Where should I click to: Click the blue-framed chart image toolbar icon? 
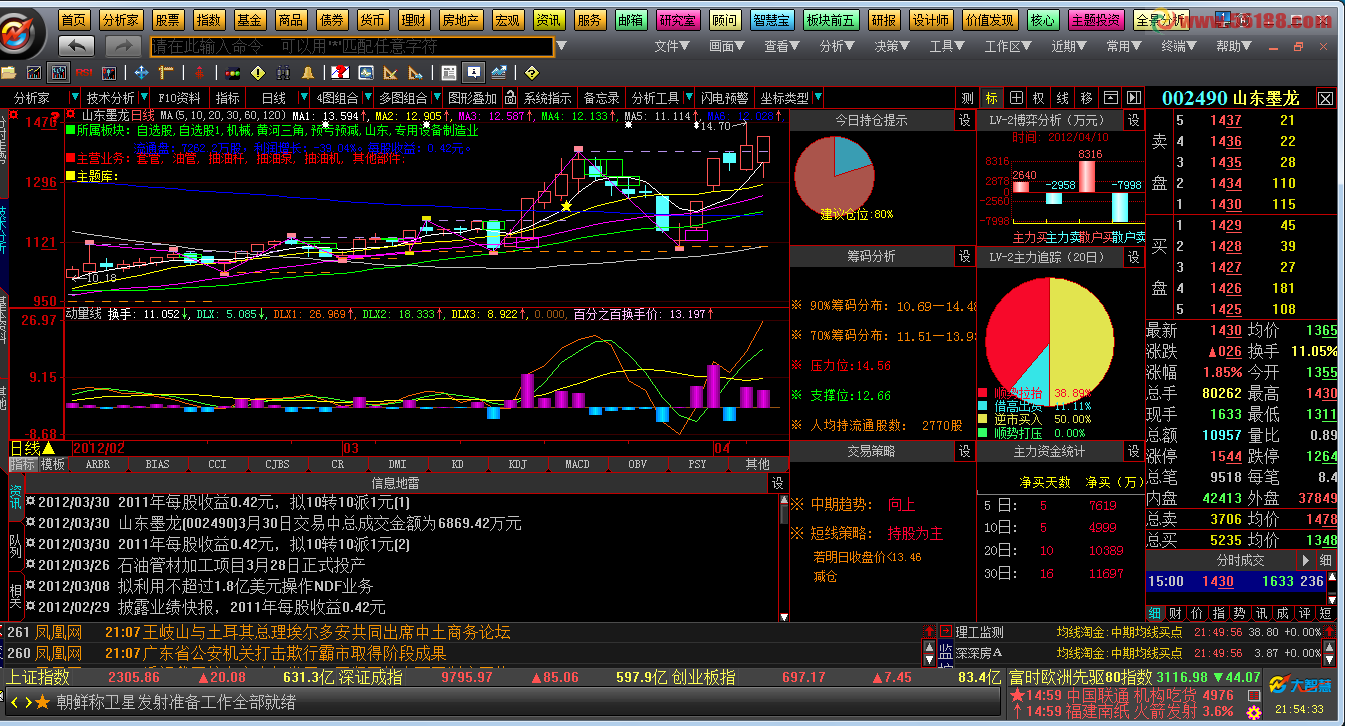tap(366, 72)
